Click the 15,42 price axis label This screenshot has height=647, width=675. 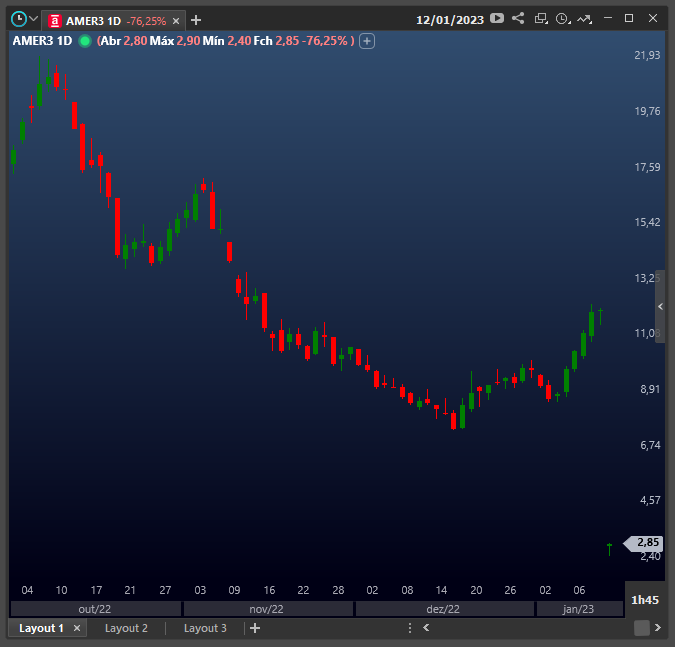tap(647, 222)
